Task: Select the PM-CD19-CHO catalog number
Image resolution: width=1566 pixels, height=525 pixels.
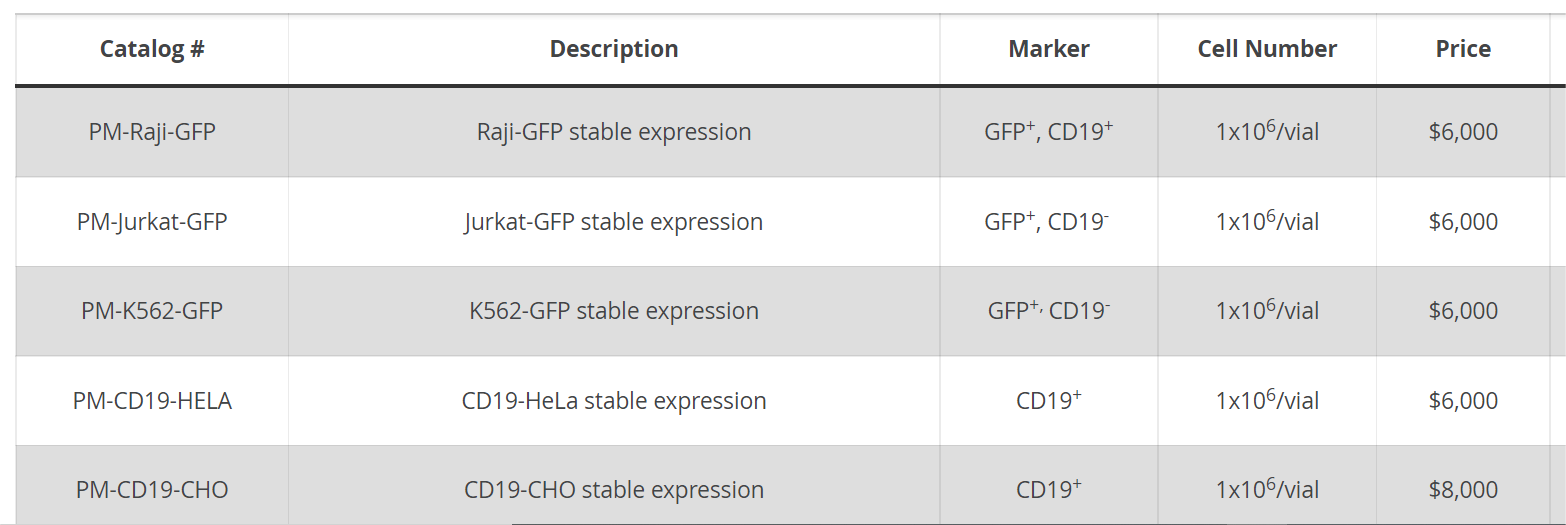Action: point(152,490)
